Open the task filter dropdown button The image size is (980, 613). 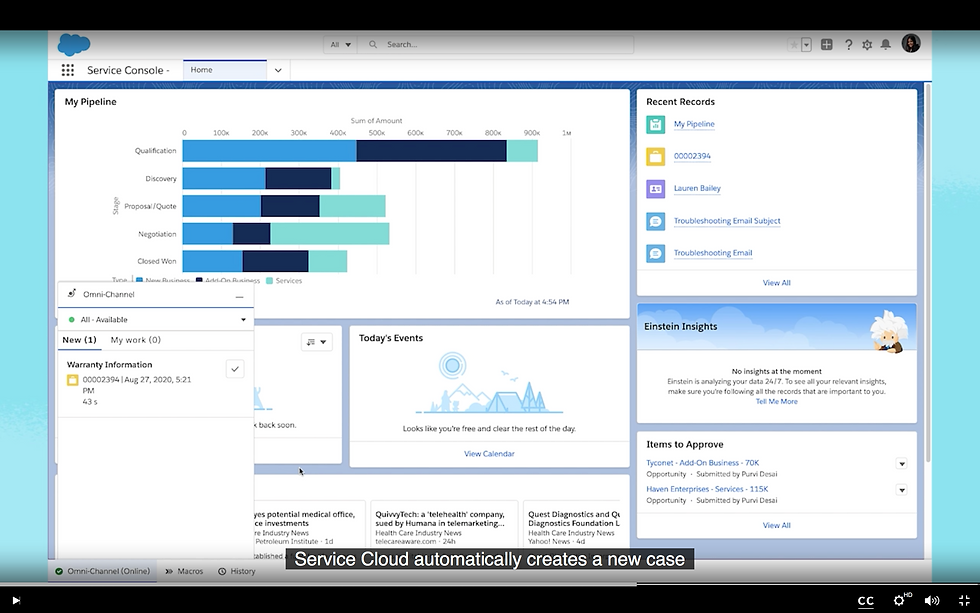click(x=316, y=342)
